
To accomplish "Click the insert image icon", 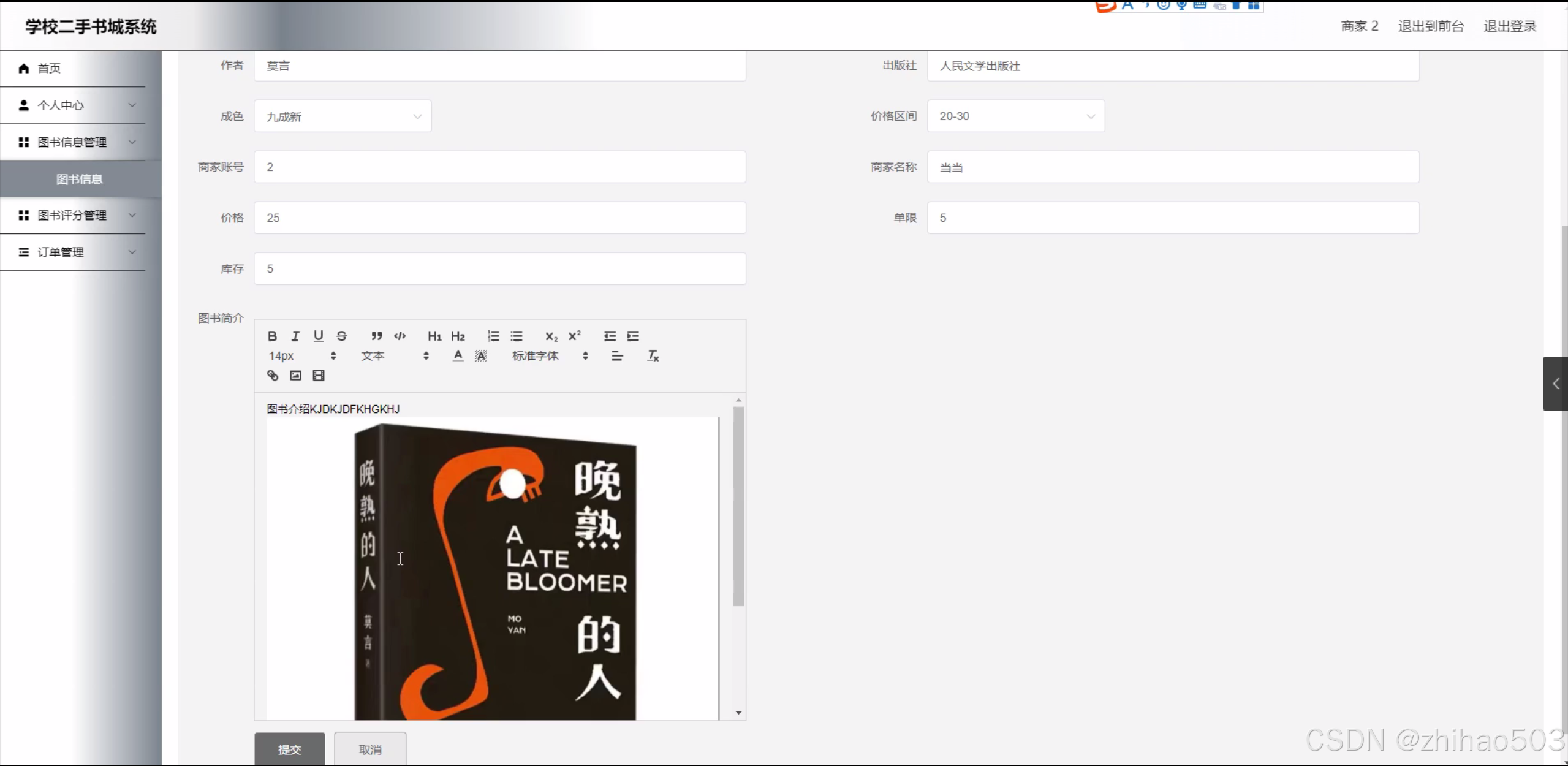I will click(295, 376).
